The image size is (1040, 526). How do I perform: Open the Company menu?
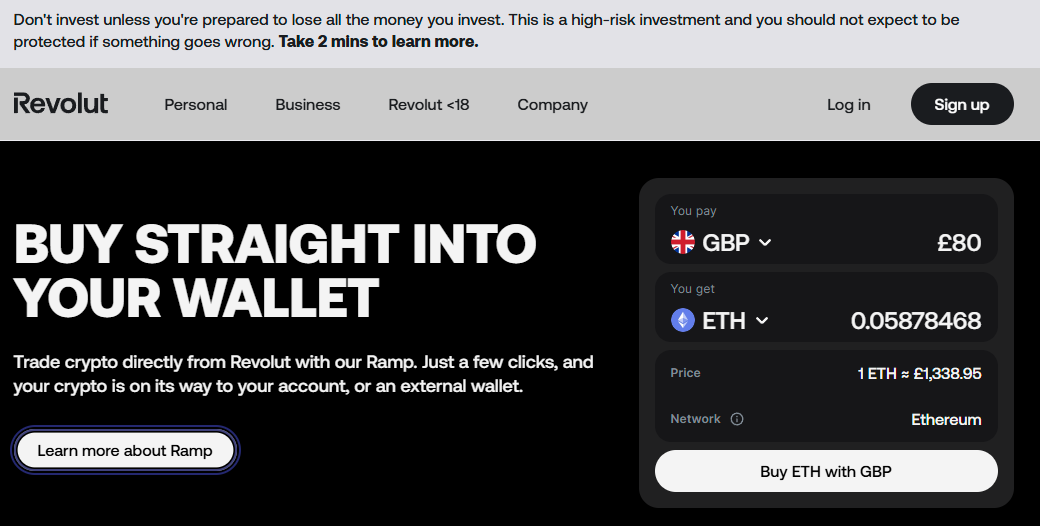point(552,105)
